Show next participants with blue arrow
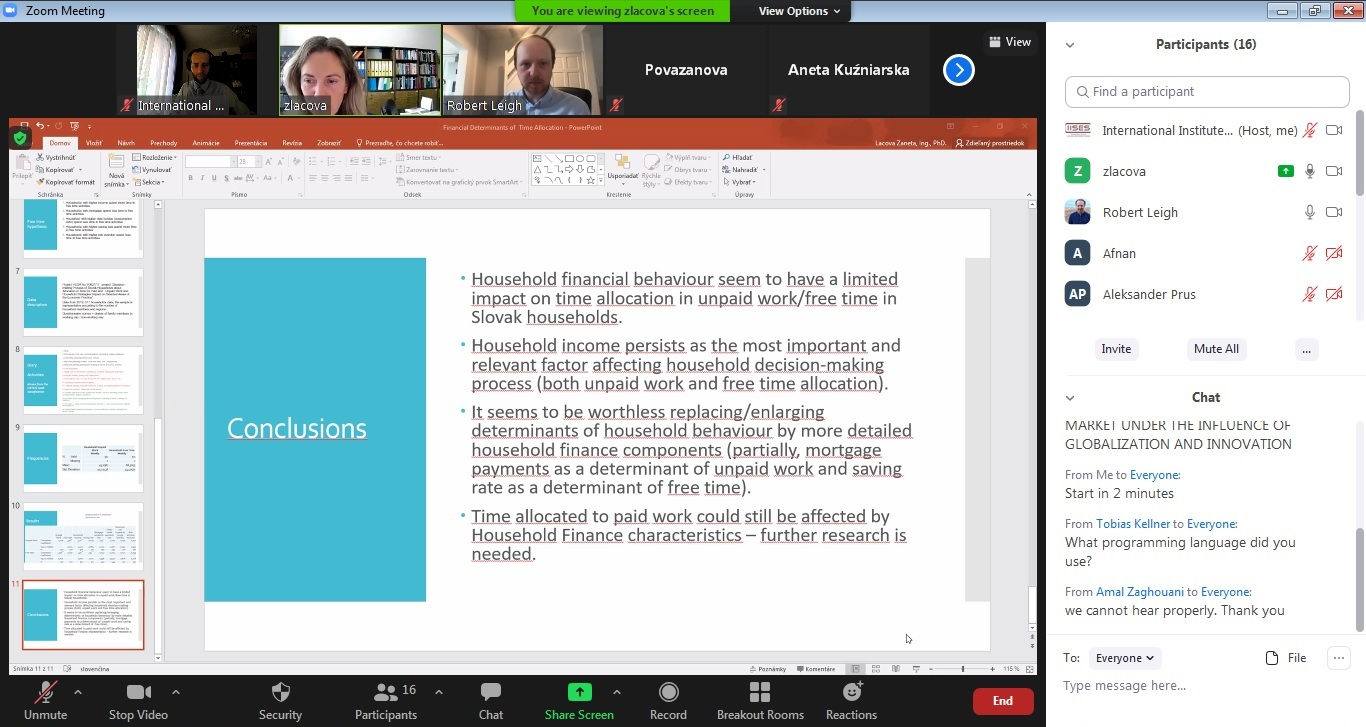 point(958,70)
